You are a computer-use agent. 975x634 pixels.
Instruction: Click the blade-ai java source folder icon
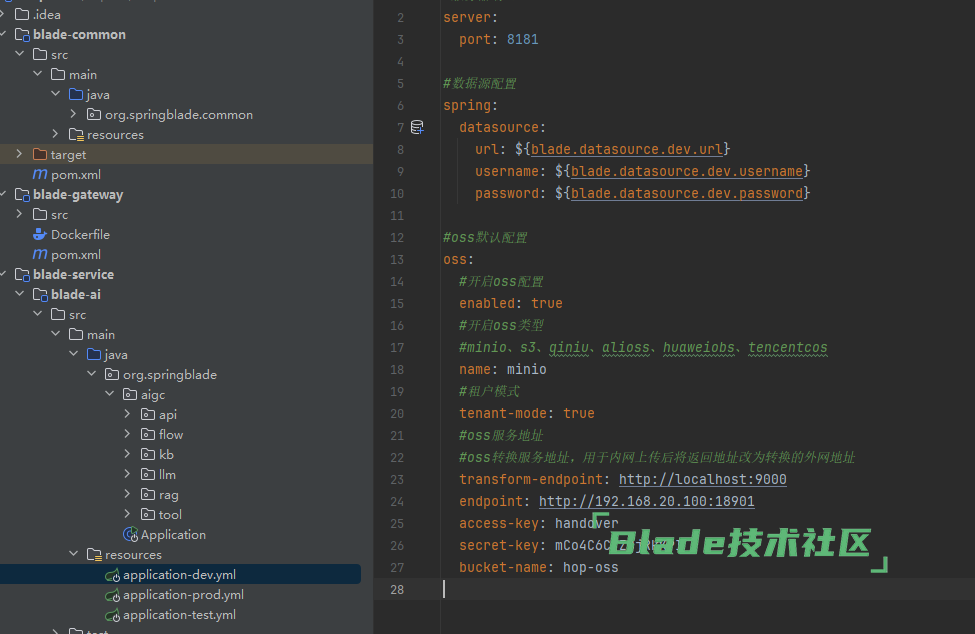95,354
